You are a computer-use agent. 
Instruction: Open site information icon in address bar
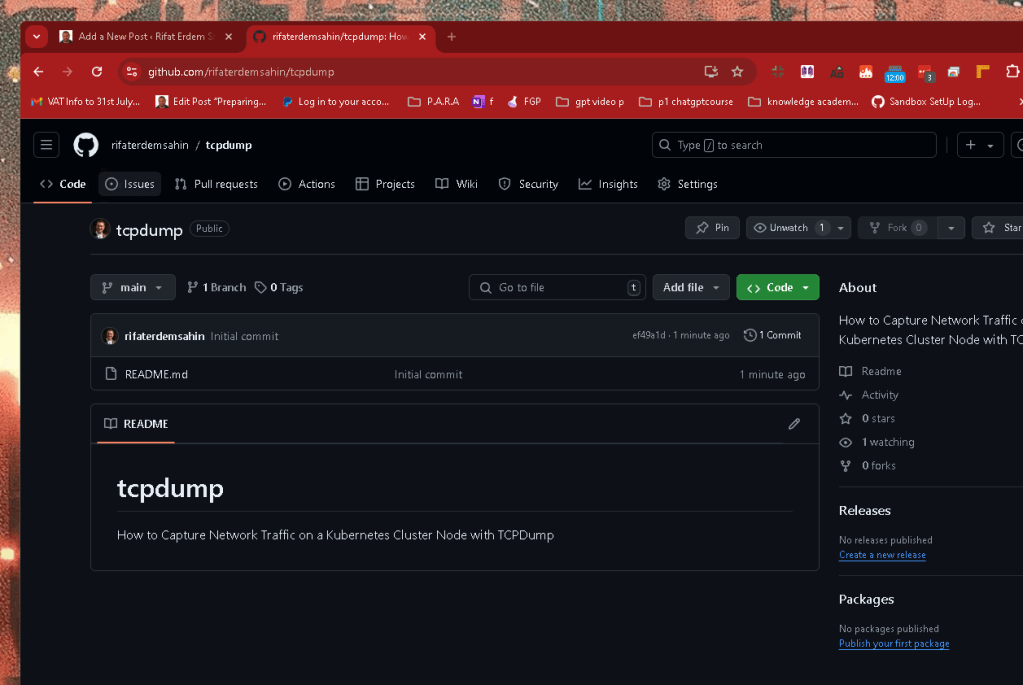[132, 72]
